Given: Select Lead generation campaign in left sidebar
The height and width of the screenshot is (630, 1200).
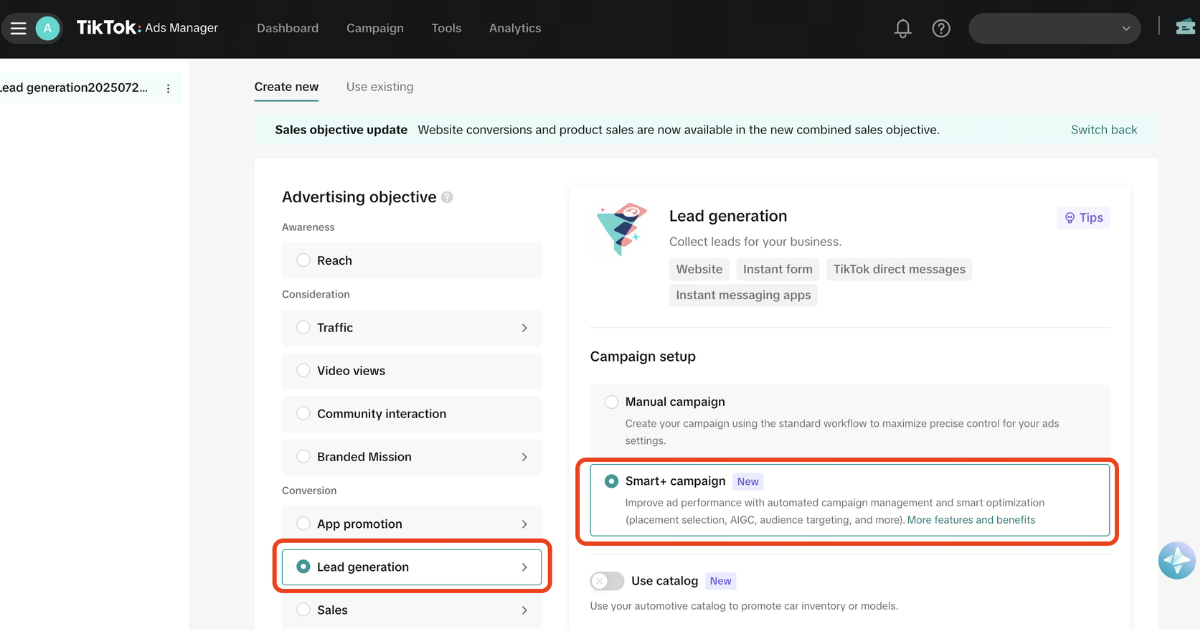Looking at the screenshot, I should [x=75, y=88].
